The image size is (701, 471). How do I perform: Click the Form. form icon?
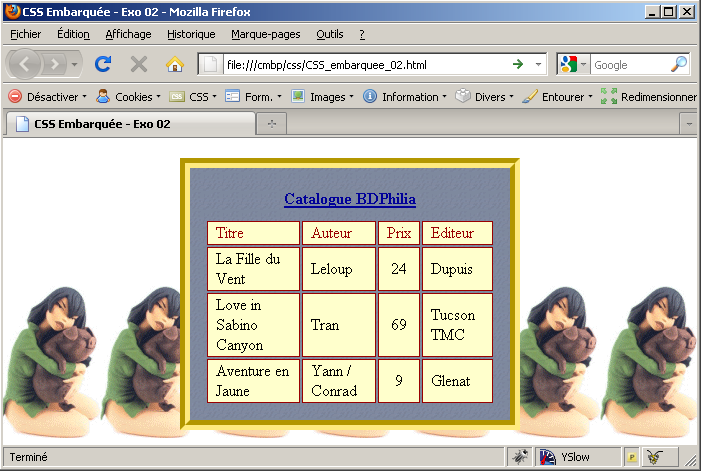pos(232,97)
